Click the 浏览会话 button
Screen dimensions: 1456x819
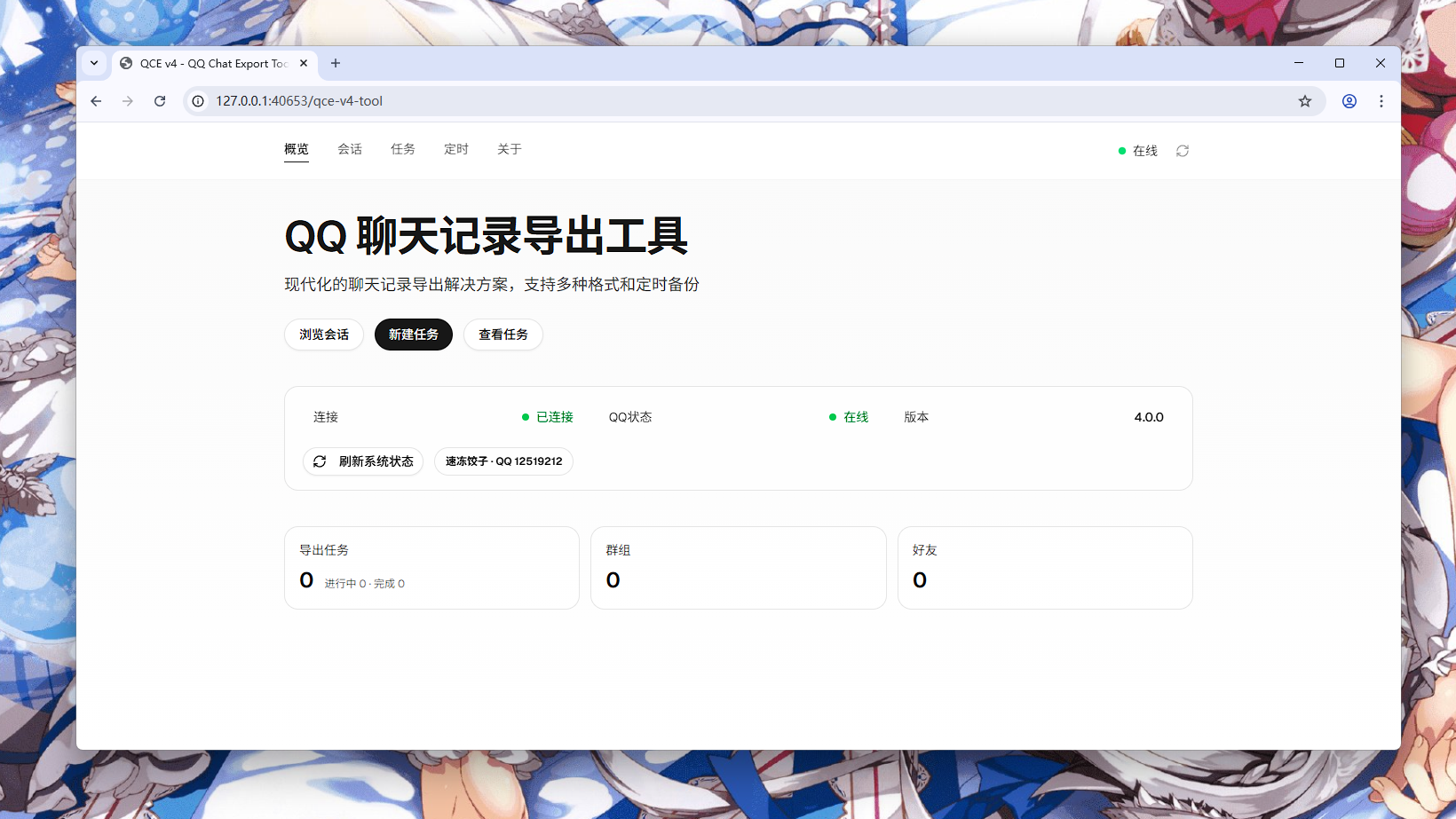(324, 335)
